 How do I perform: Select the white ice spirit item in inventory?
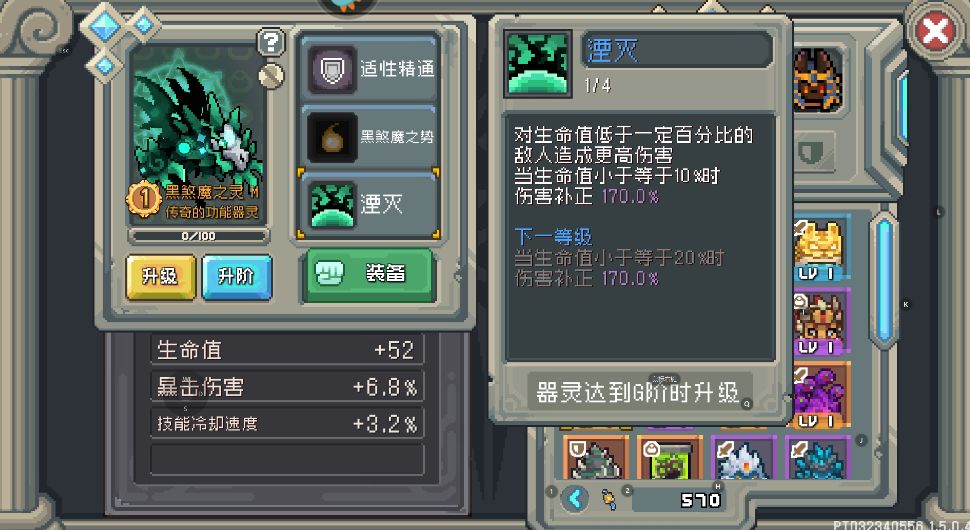744,458
